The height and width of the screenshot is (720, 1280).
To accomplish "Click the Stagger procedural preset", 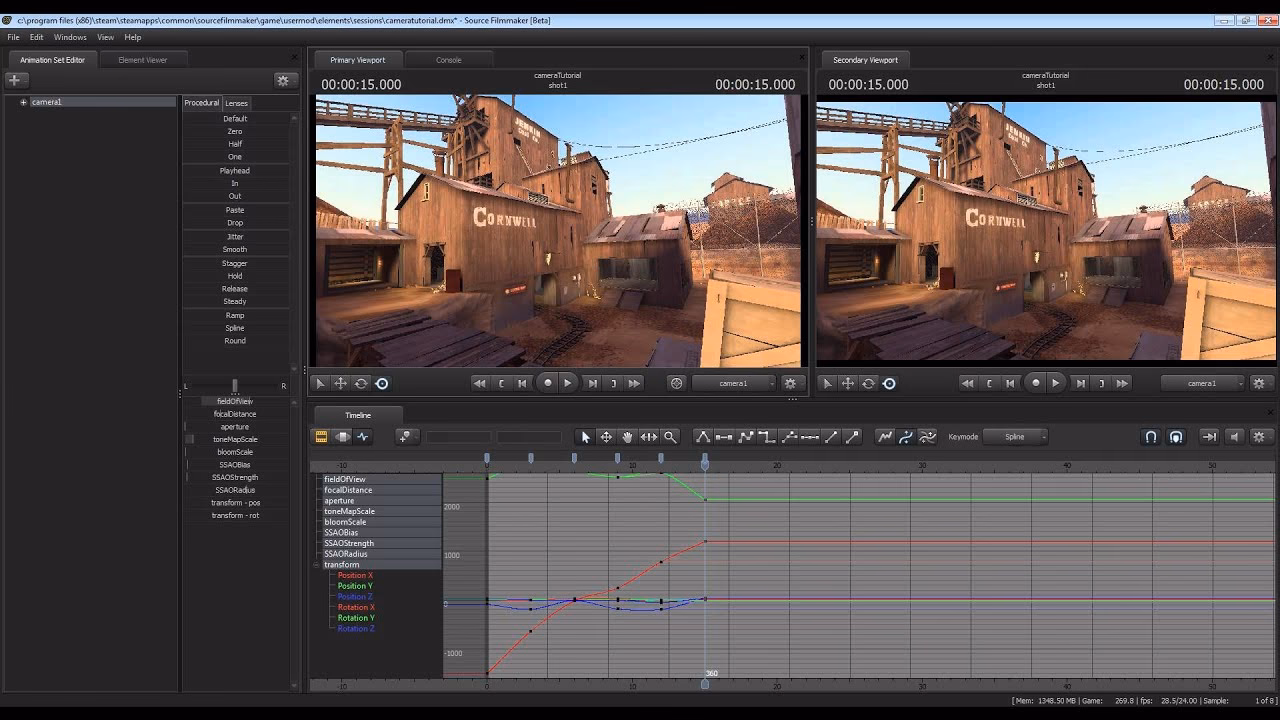I will (x=235, y=264).
